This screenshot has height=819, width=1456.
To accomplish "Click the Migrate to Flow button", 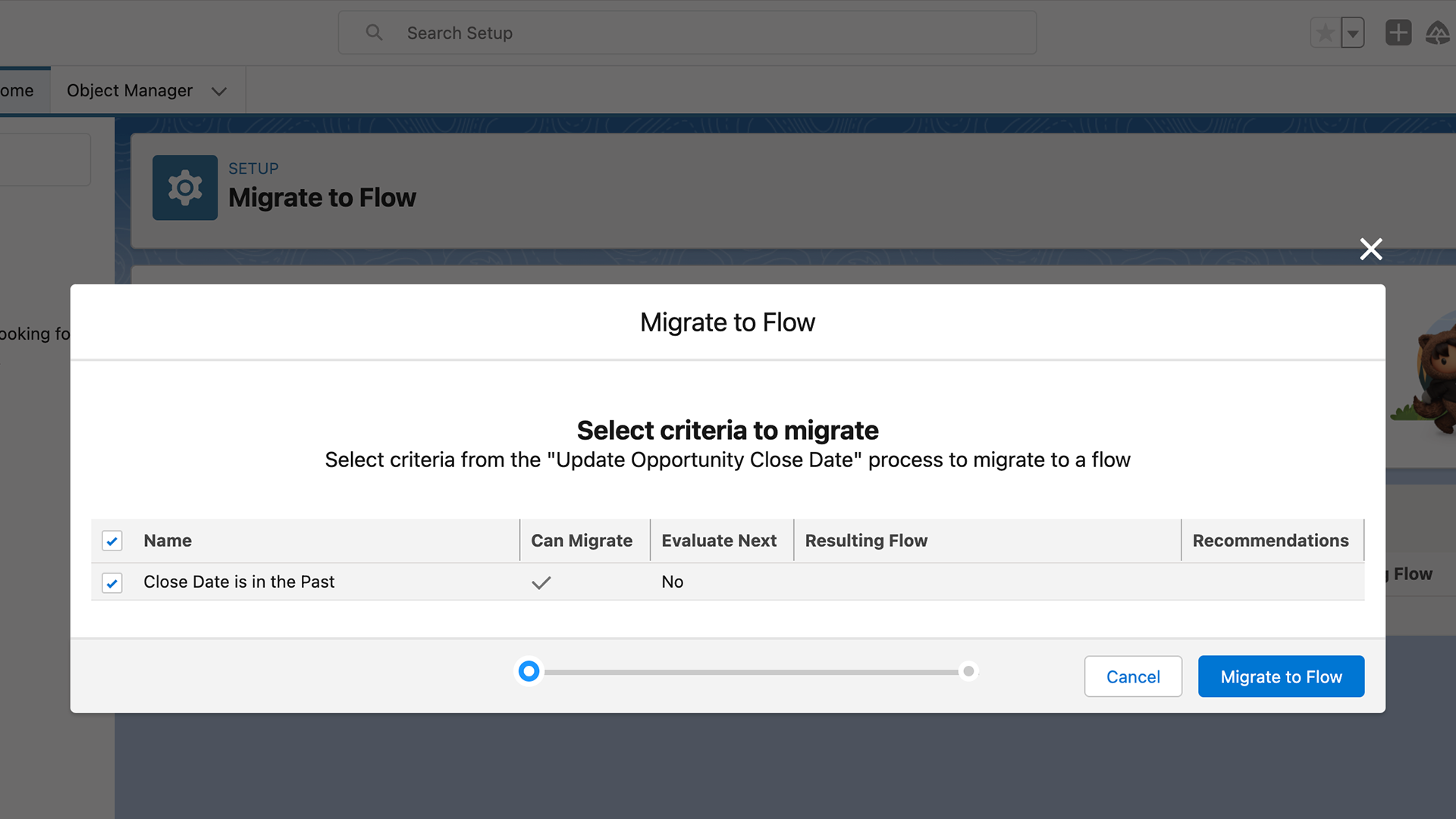I will point(1281,676).
